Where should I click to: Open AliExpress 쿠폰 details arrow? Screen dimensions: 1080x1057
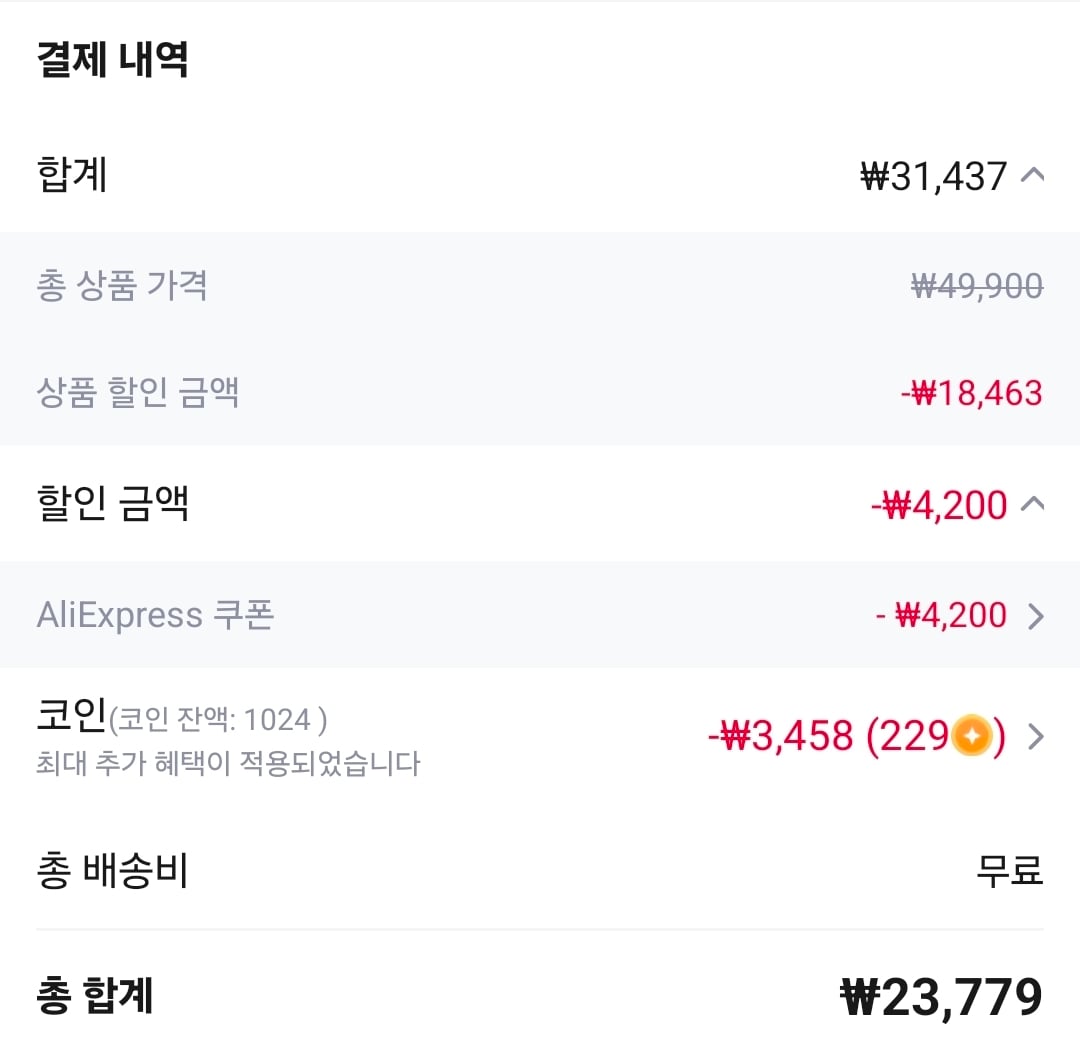[1036, 616]
